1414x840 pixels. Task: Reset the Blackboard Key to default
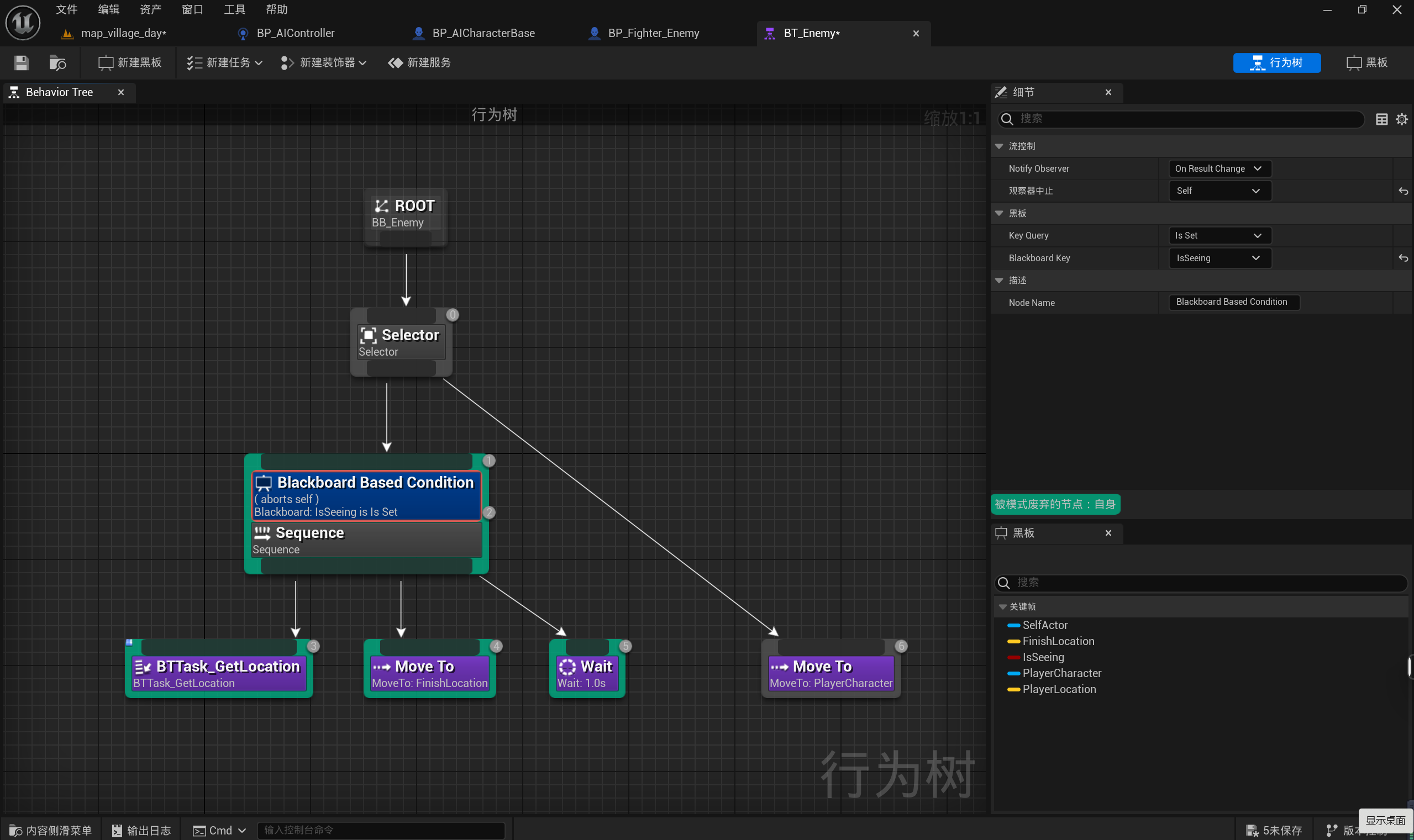tap(1404, 258)
